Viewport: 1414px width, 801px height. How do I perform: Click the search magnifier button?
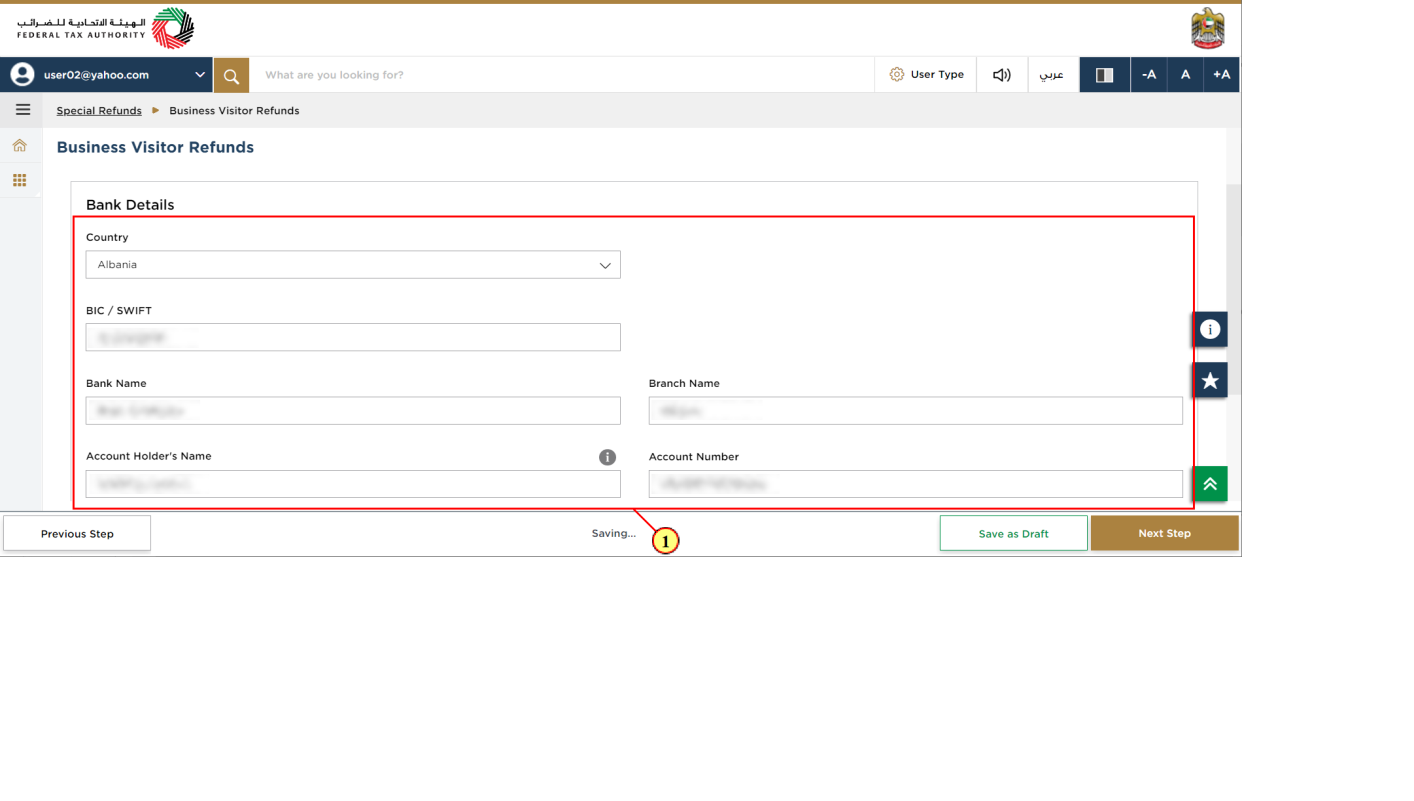click(231, 75)
